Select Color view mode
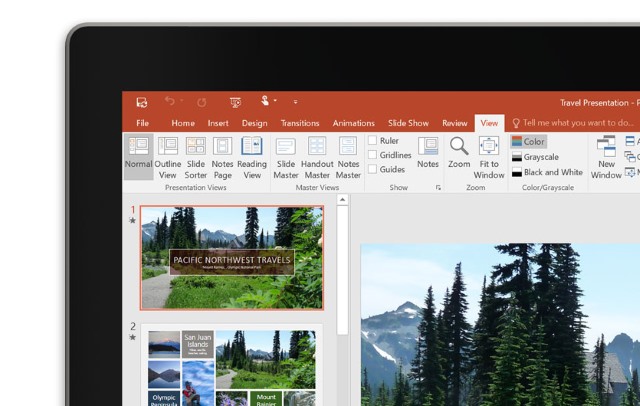 (x=528, y=142)
